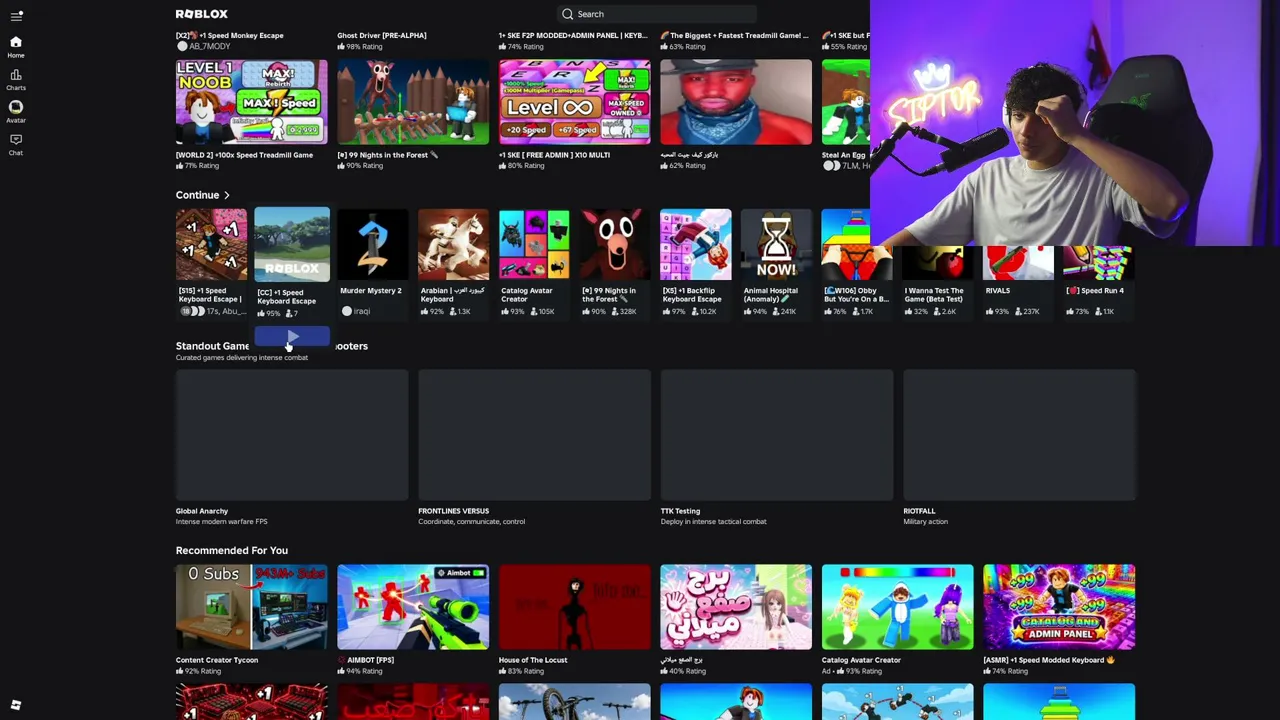Open the [WORLD 2] +100x Speed Treadmill Game thumbnail
Image resolution: width=1280 pixels, height=720 pixels.
tap(252, 102)
